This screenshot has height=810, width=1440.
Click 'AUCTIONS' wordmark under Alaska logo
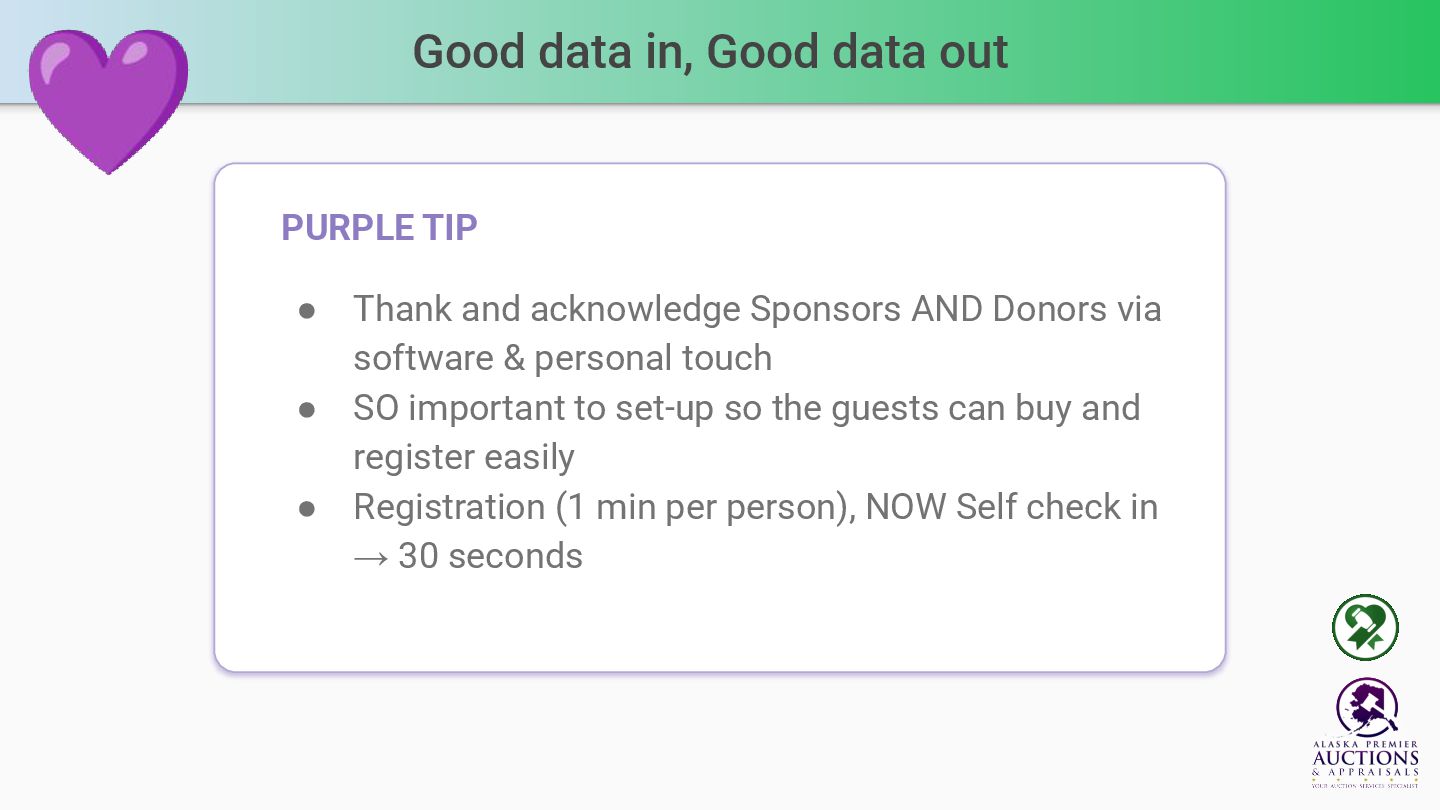(1365, 758)
